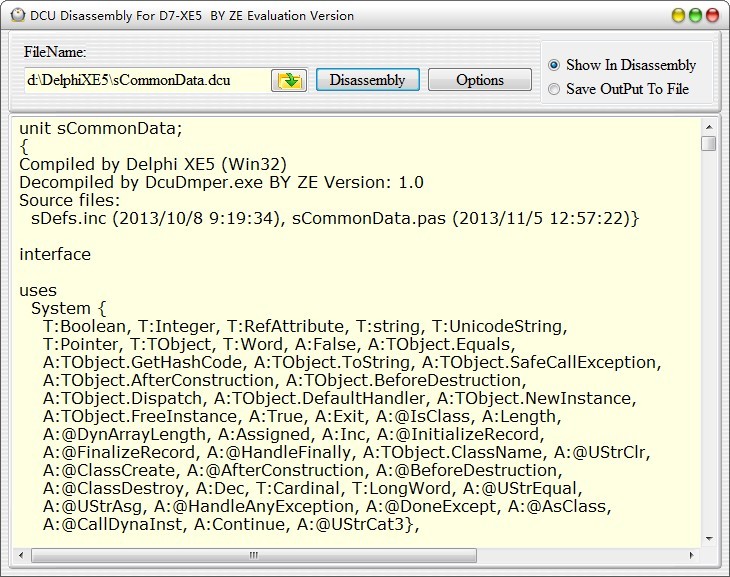Click the vertical scrollbar thumb
This screenshot has width=730, height=577.
708,144
